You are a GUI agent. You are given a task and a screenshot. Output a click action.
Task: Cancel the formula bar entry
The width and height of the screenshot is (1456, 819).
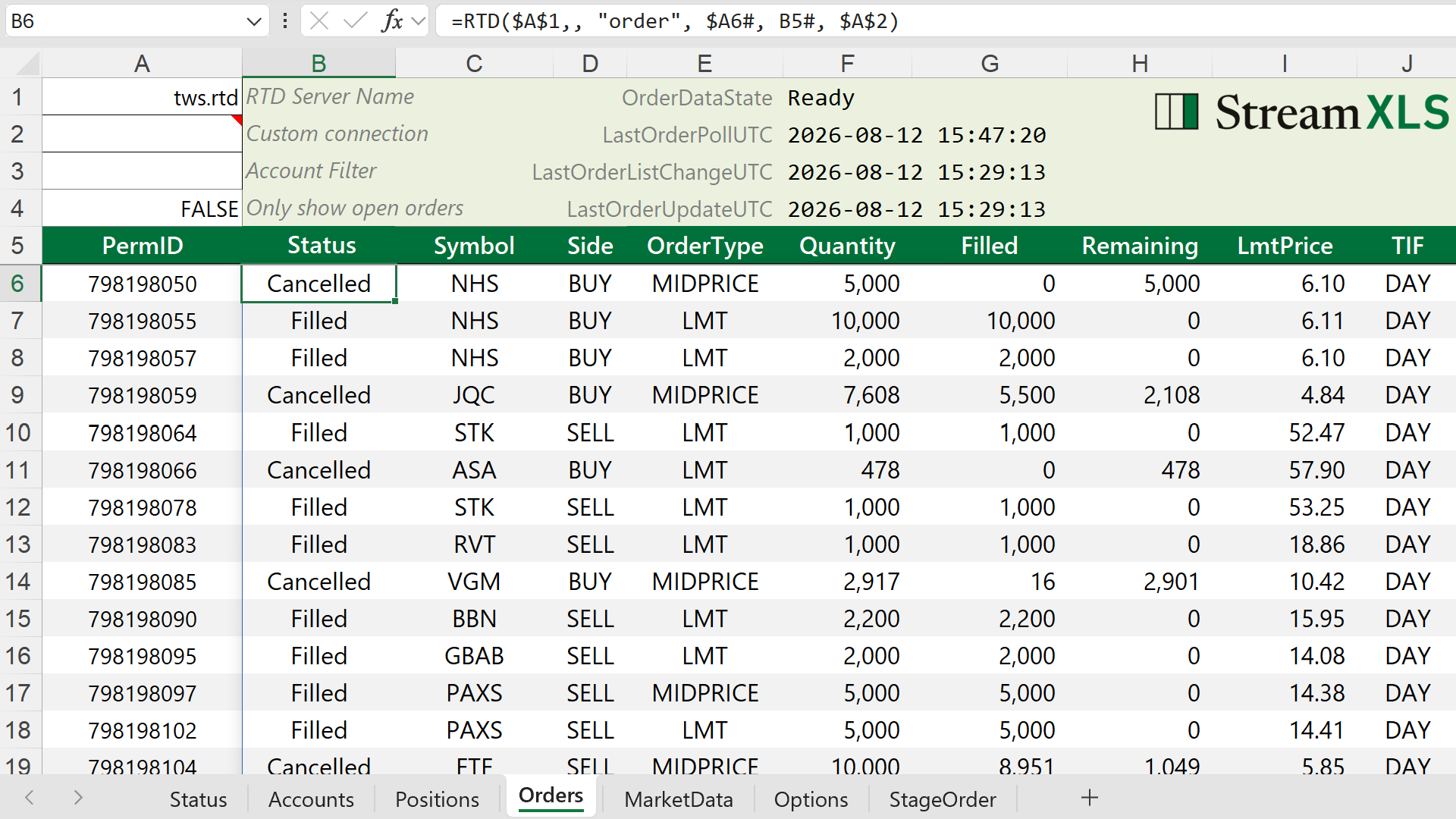(x=319, y=21)
